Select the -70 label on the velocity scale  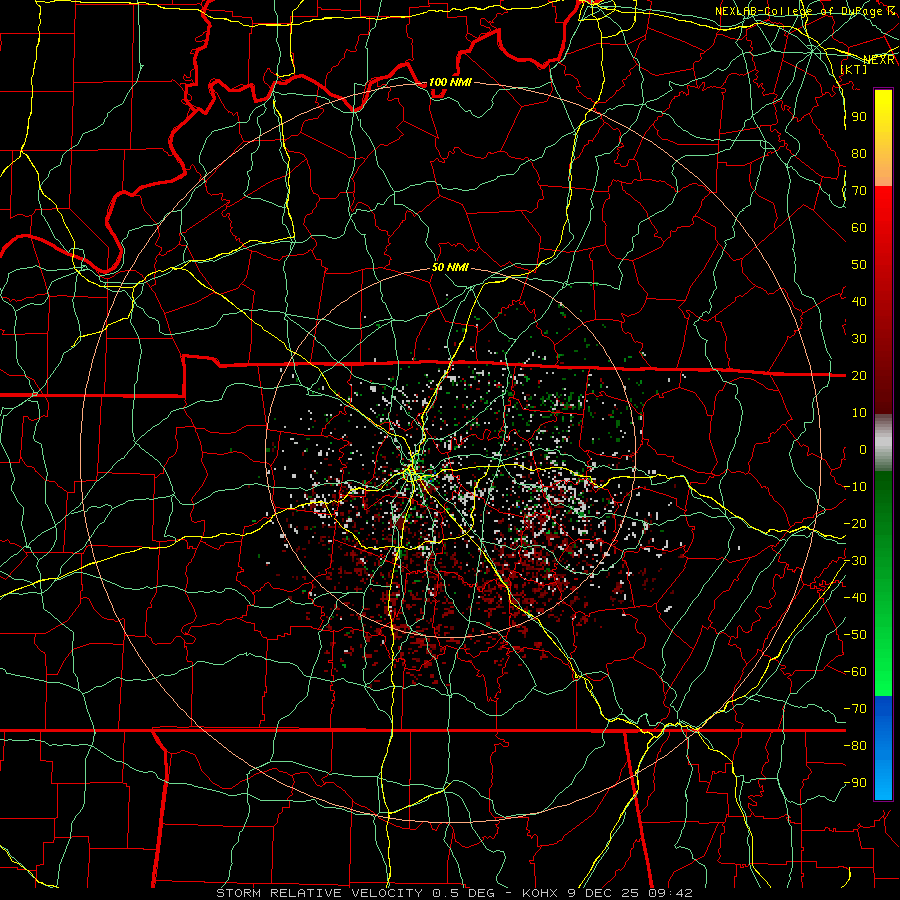(x=855, y=708)
